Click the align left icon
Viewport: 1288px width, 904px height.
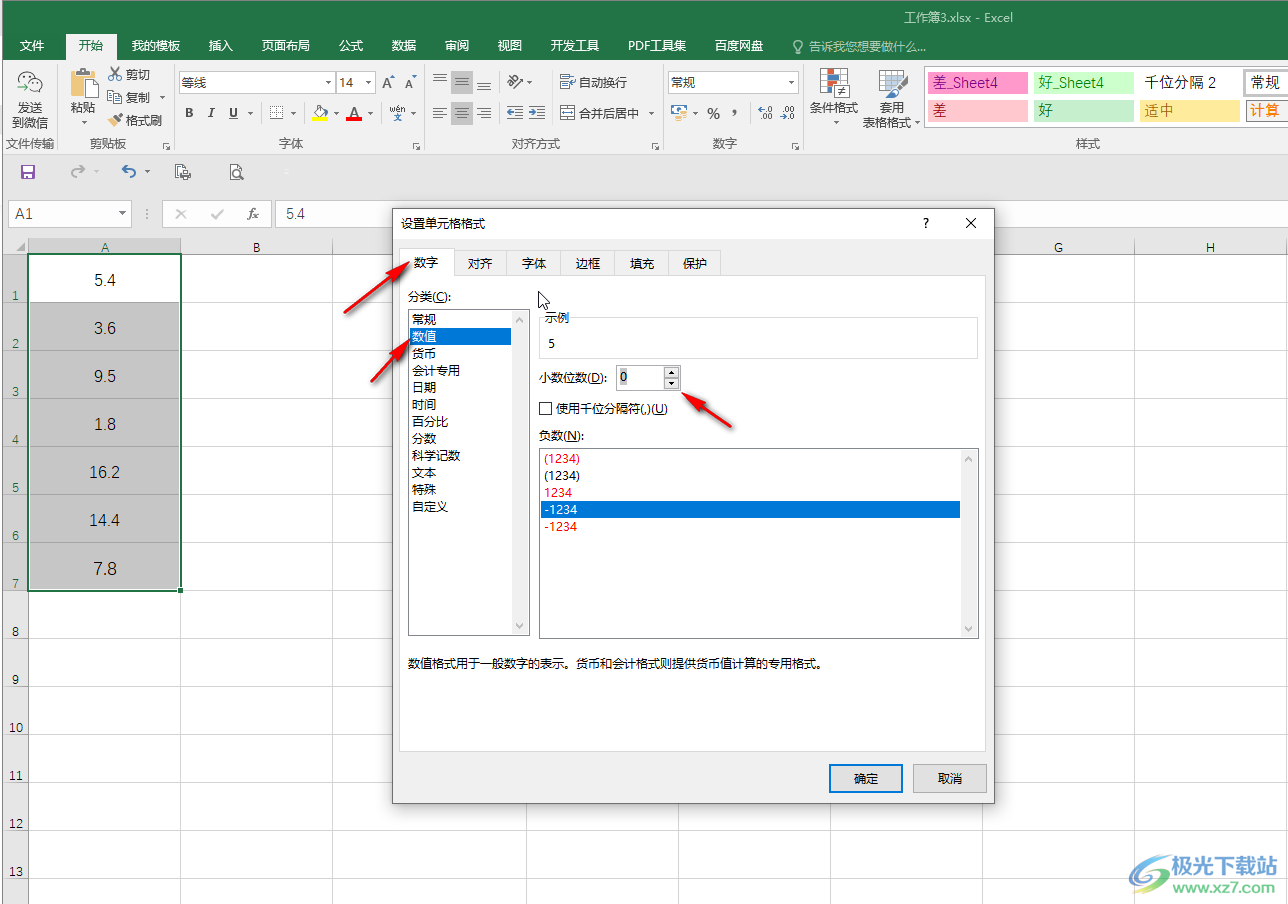[440, 114]
